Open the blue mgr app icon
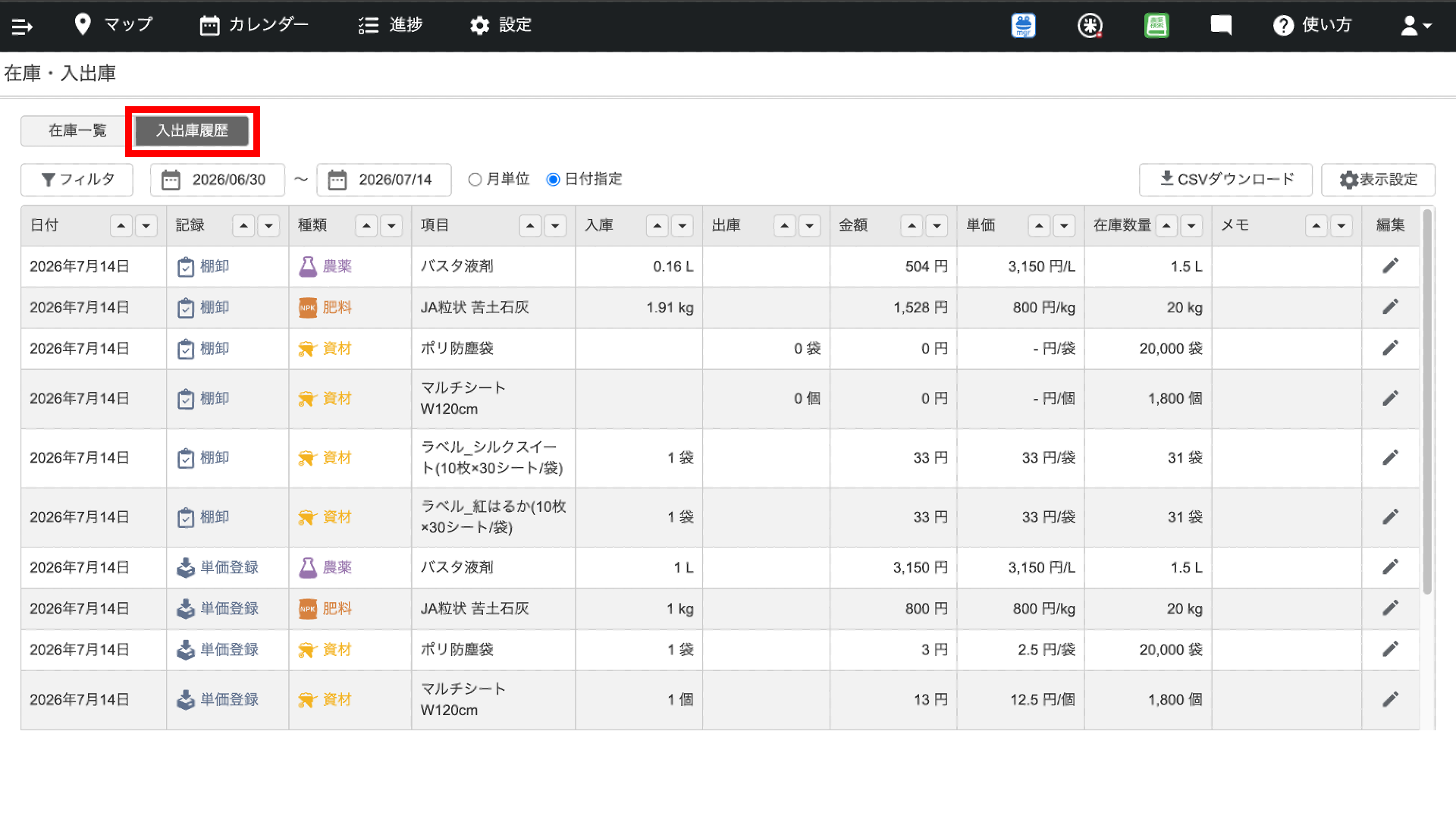The width and height of the screenshot is (1456, 819). (1024, 26)
